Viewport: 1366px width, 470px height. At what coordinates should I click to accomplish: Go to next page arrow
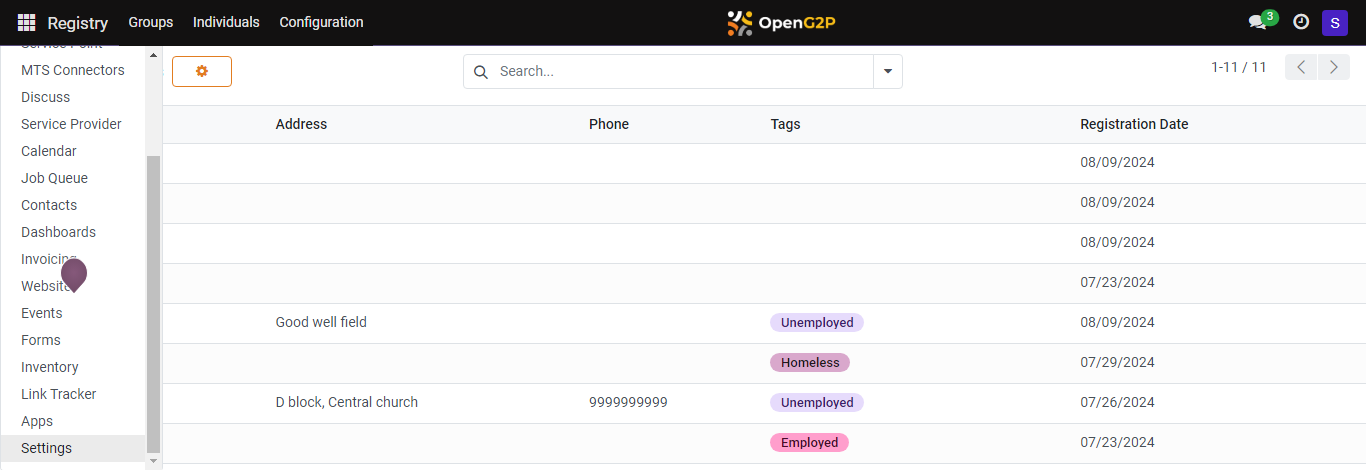coord(1334,67)
